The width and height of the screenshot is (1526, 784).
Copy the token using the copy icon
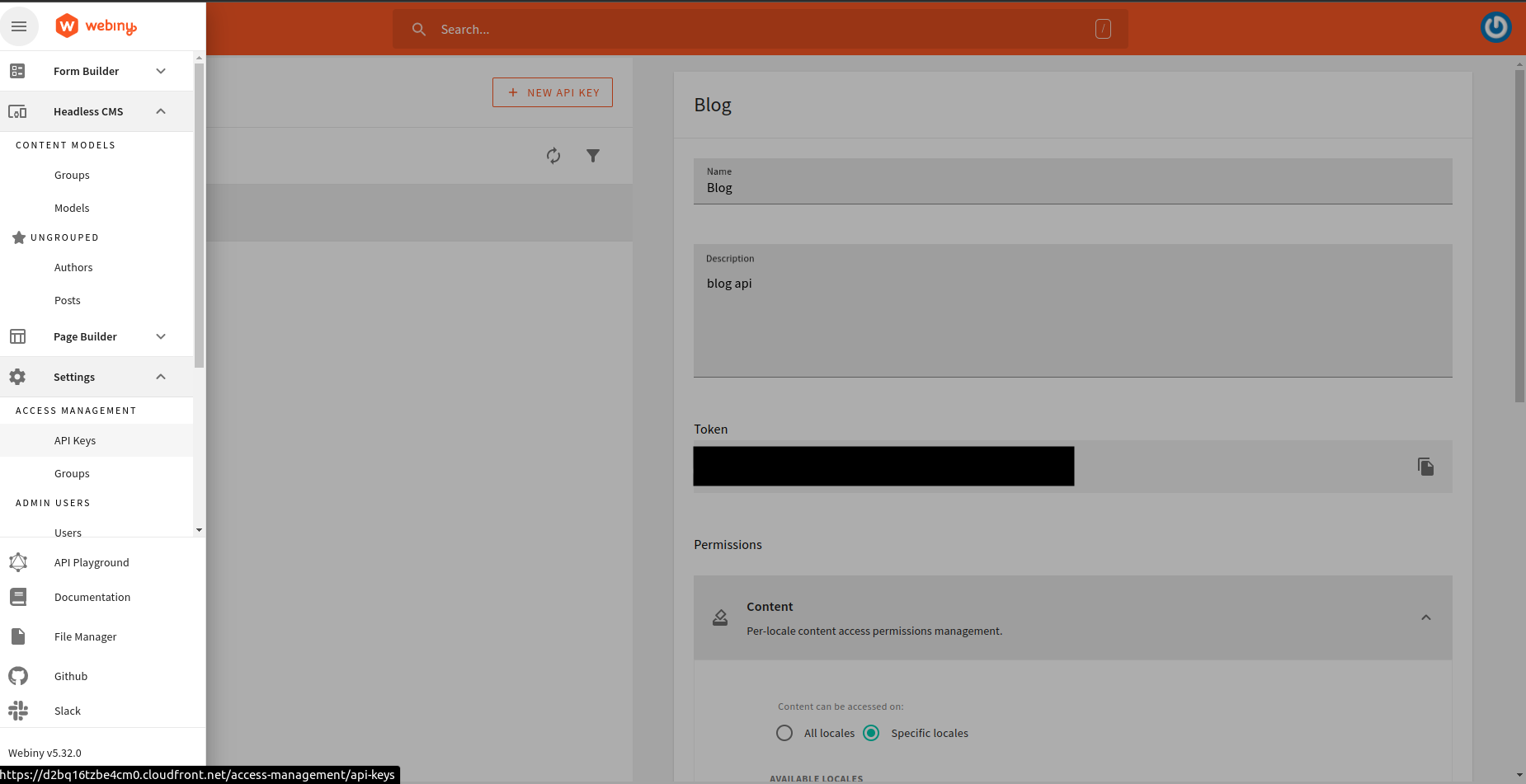click(1425, 467)
